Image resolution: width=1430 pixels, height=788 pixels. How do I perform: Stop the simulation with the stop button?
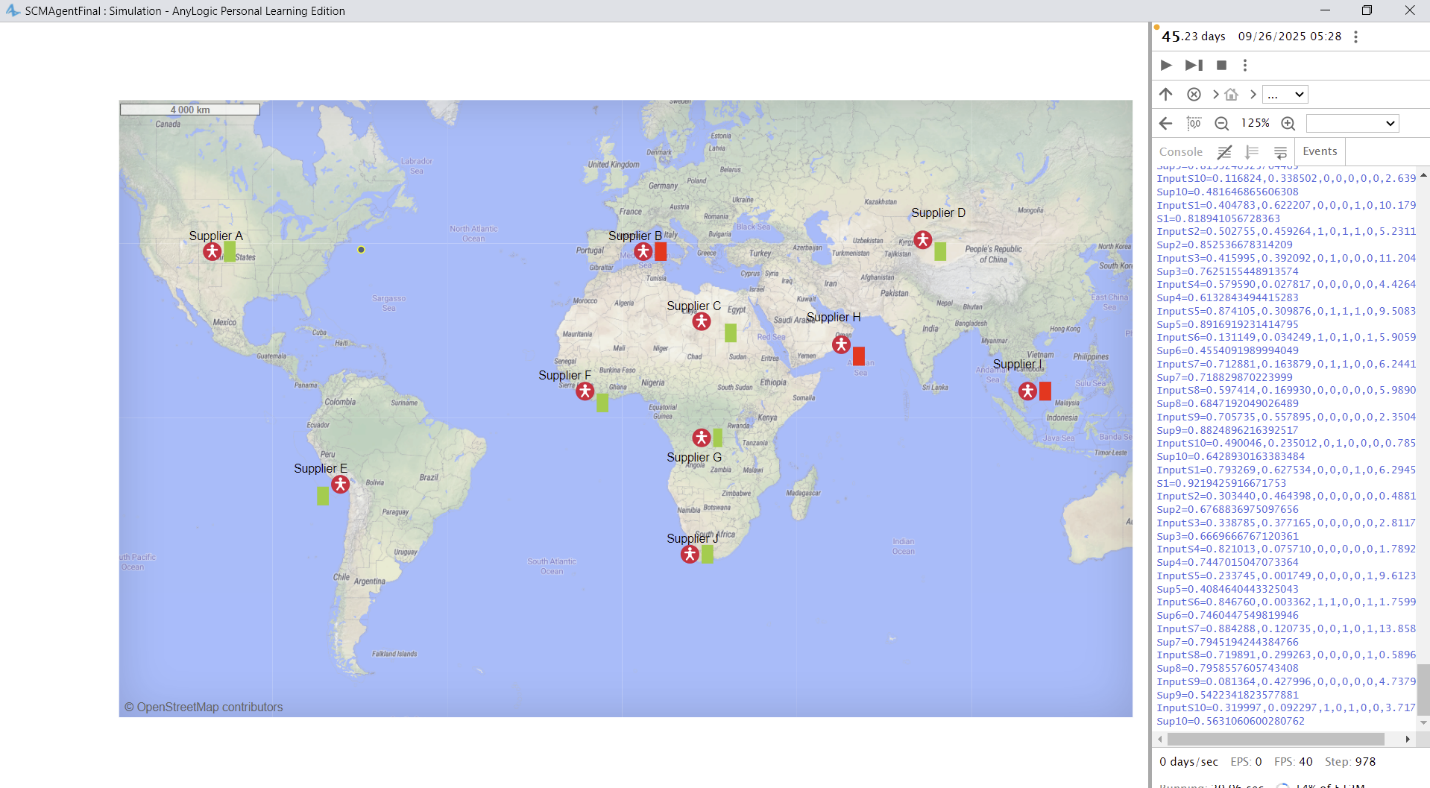[1221, 65]
